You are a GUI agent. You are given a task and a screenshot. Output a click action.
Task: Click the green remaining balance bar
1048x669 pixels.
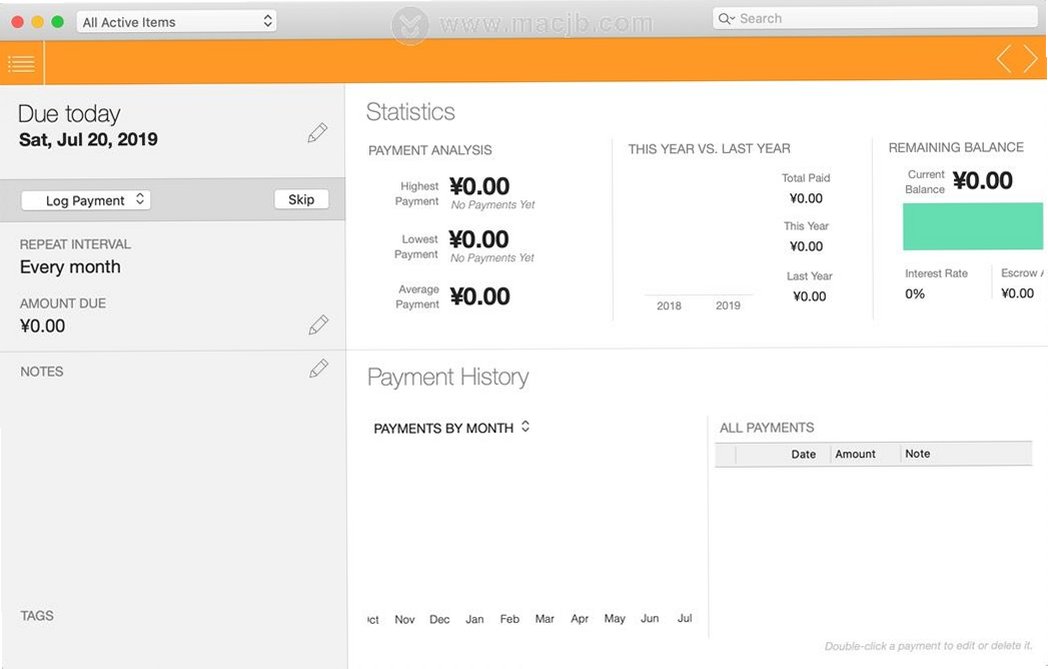972,227
